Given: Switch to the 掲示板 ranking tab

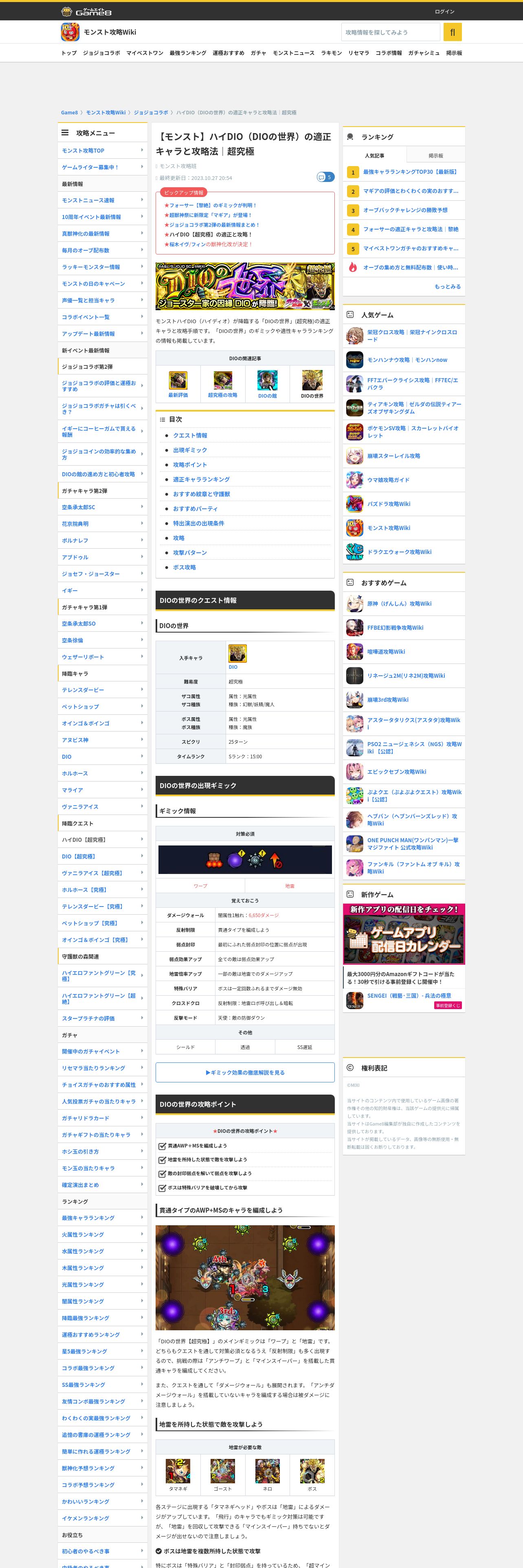Looking at the screenshot, I should [436, 156].
